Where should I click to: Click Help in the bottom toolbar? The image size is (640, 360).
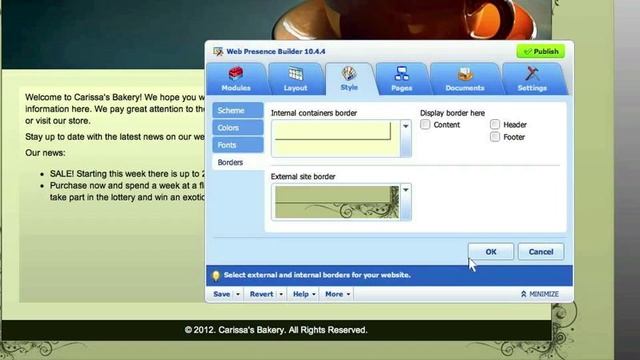[x=300, y=294]
